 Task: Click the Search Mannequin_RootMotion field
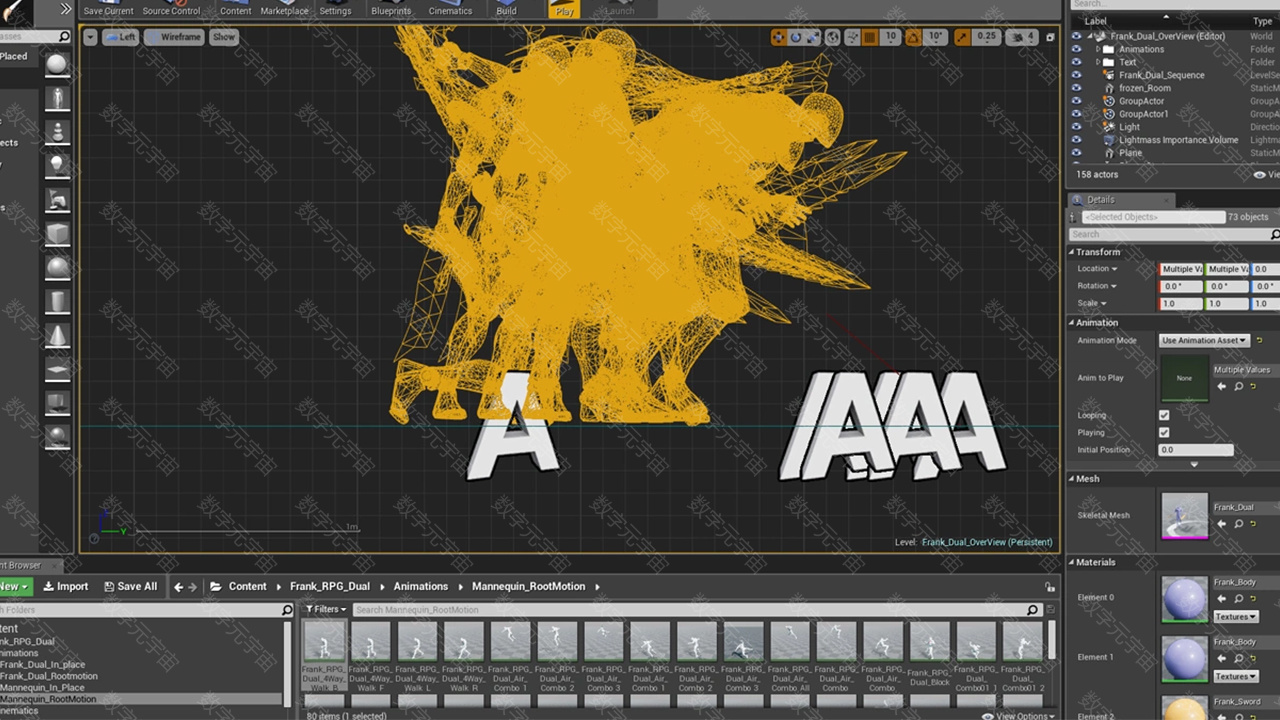coord(690,610)
